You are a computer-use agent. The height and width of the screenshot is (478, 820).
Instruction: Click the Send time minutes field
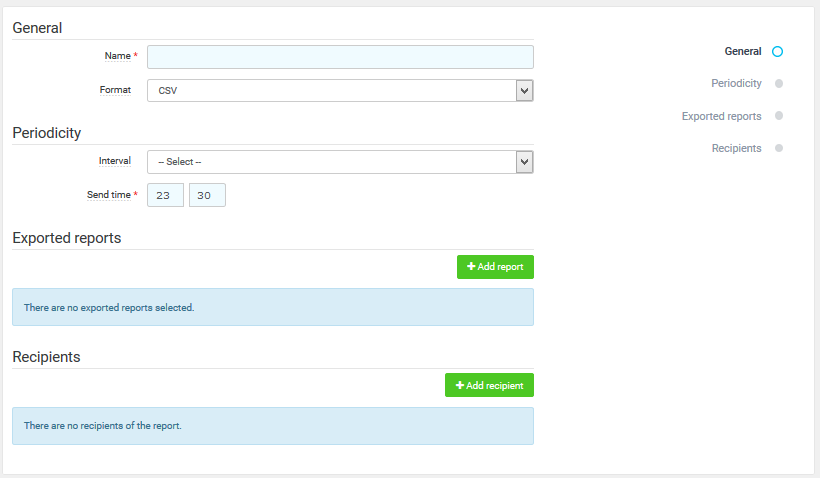click(x=207, y=195)
